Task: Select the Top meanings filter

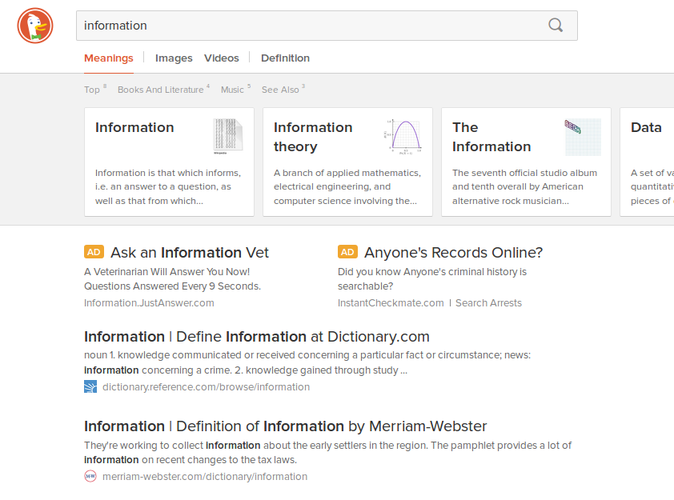Action: [x=95, y=89]
